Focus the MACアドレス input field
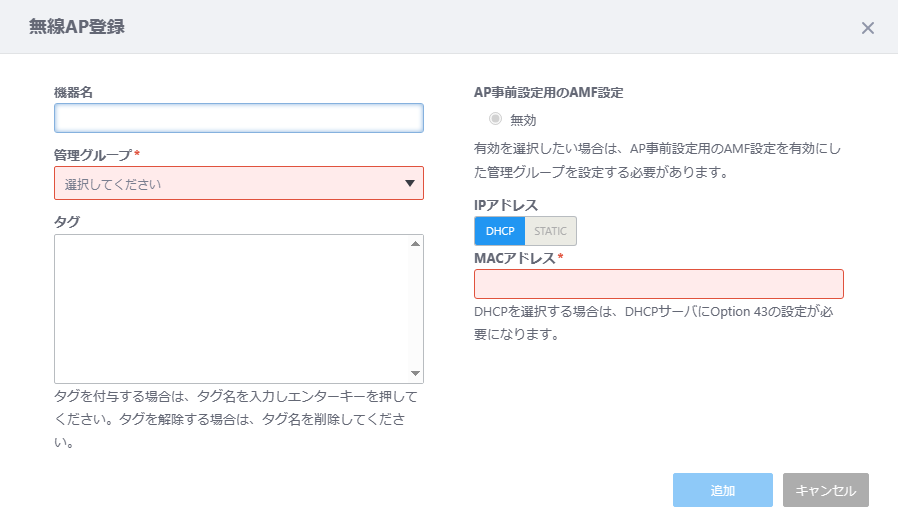Screen dimensions: 898x526 point(659,284)
